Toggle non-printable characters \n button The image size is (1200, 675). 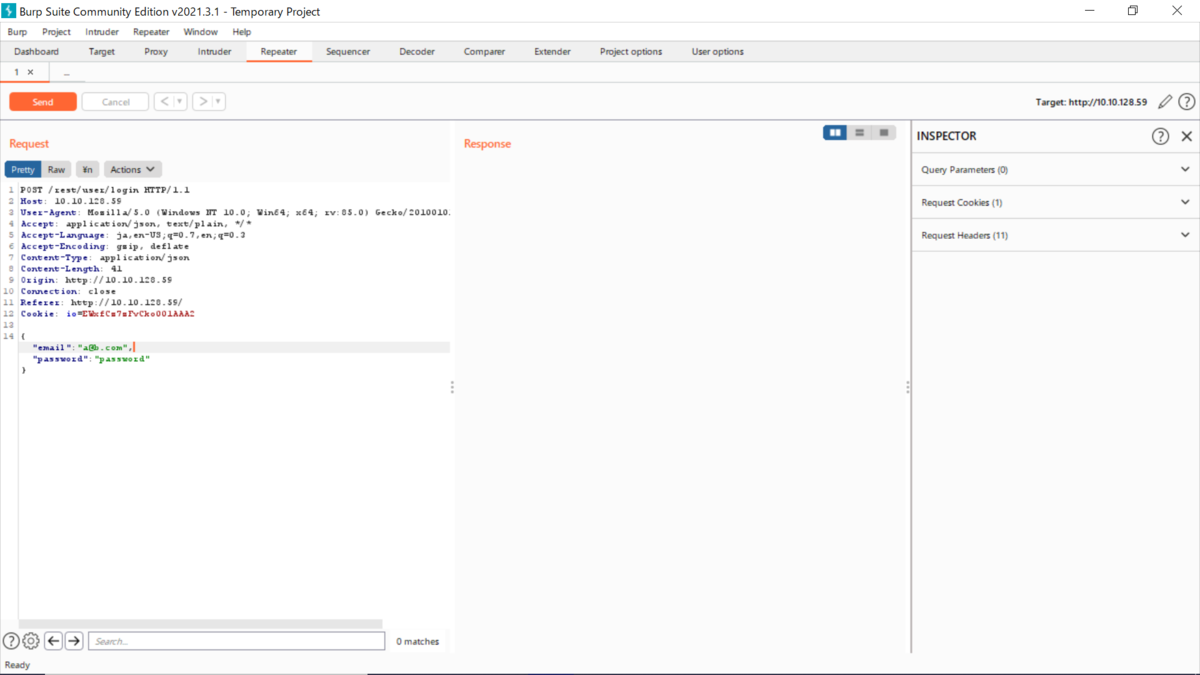point(87,170)
